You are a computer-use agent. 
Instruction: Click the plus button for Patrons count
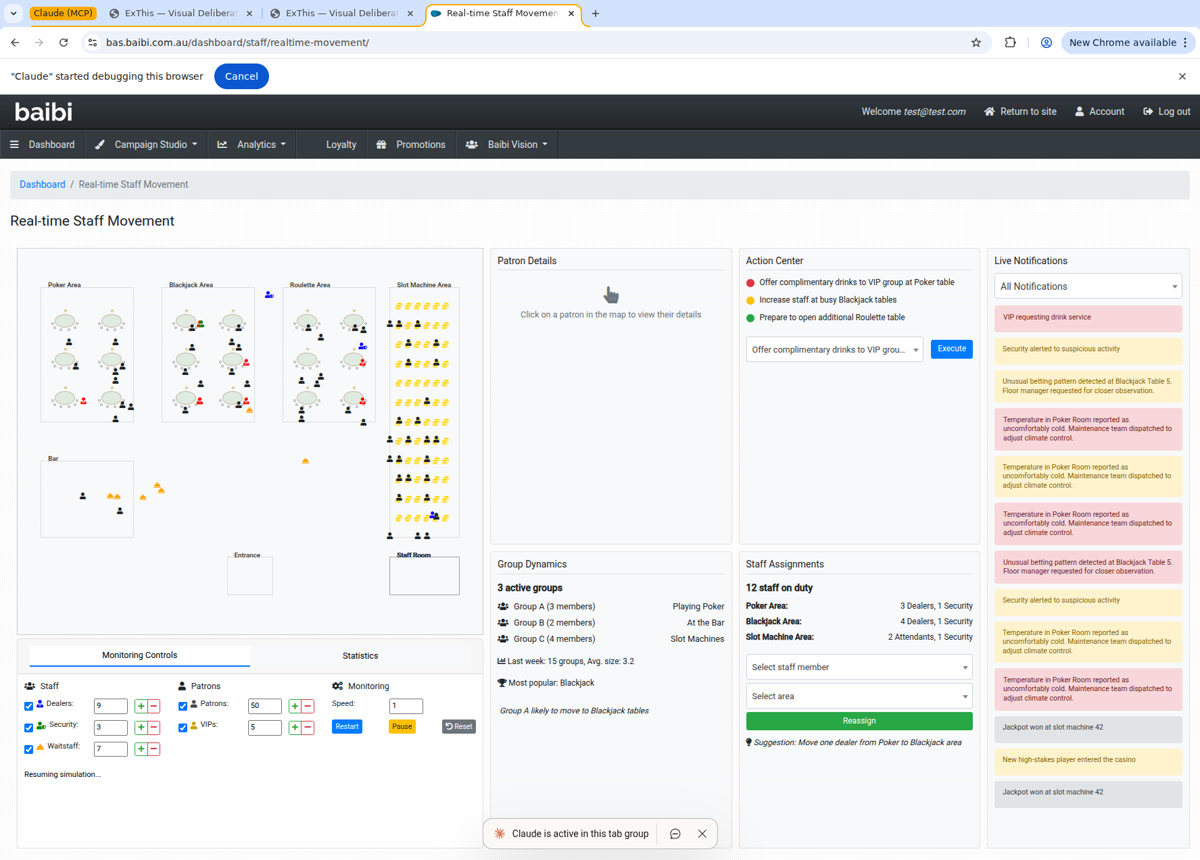[295, 706]
